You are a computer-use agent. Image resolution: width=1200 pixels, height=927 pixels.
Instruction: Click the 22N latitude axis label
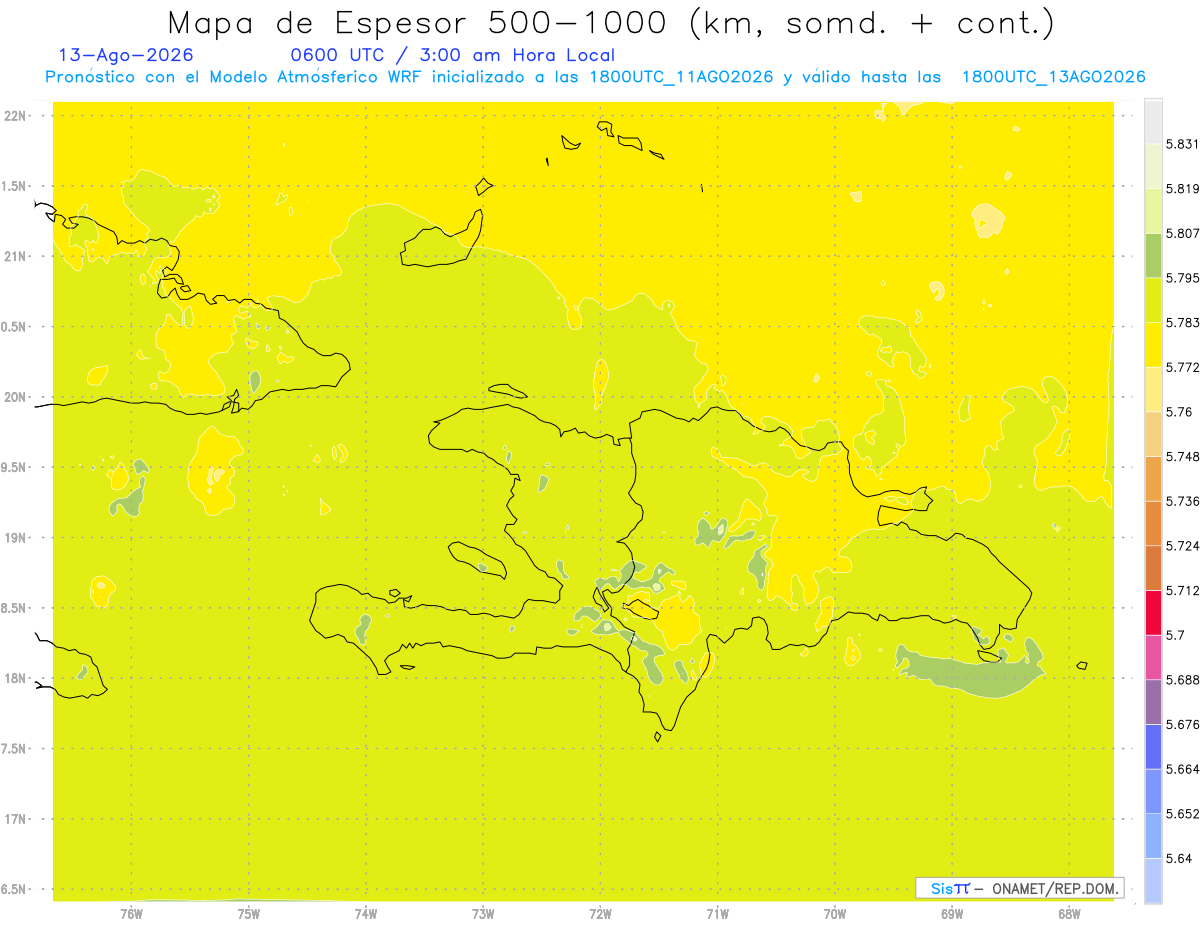16,115
